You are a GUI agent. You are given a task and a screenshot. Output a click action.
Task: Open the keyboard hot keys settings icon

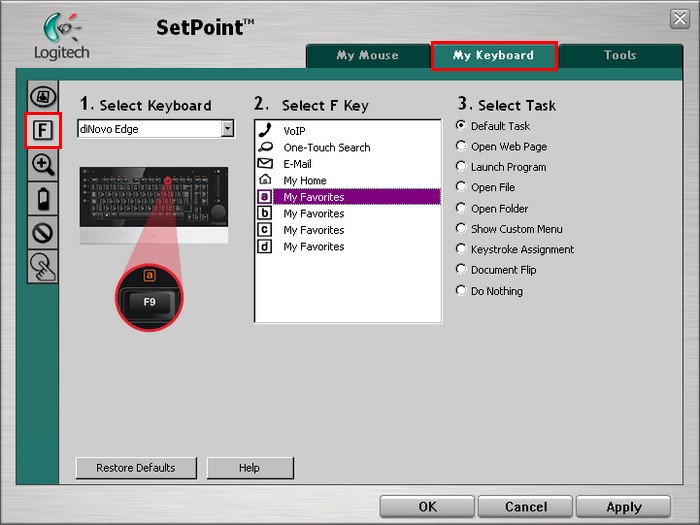pos(42,96)
